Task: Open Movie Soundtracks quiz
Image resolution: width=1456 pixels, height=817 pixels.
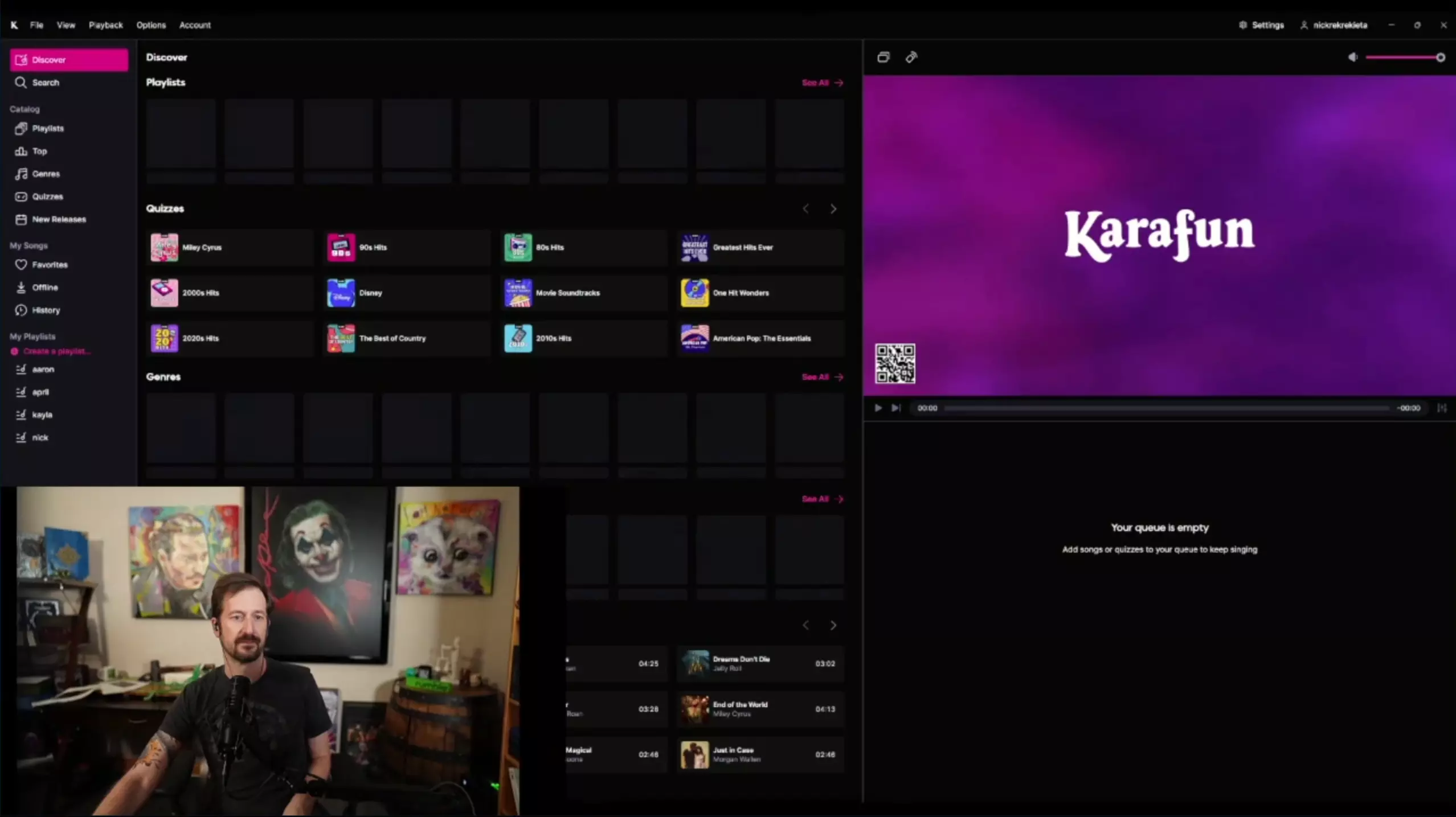Action: (x=584, y=293)
